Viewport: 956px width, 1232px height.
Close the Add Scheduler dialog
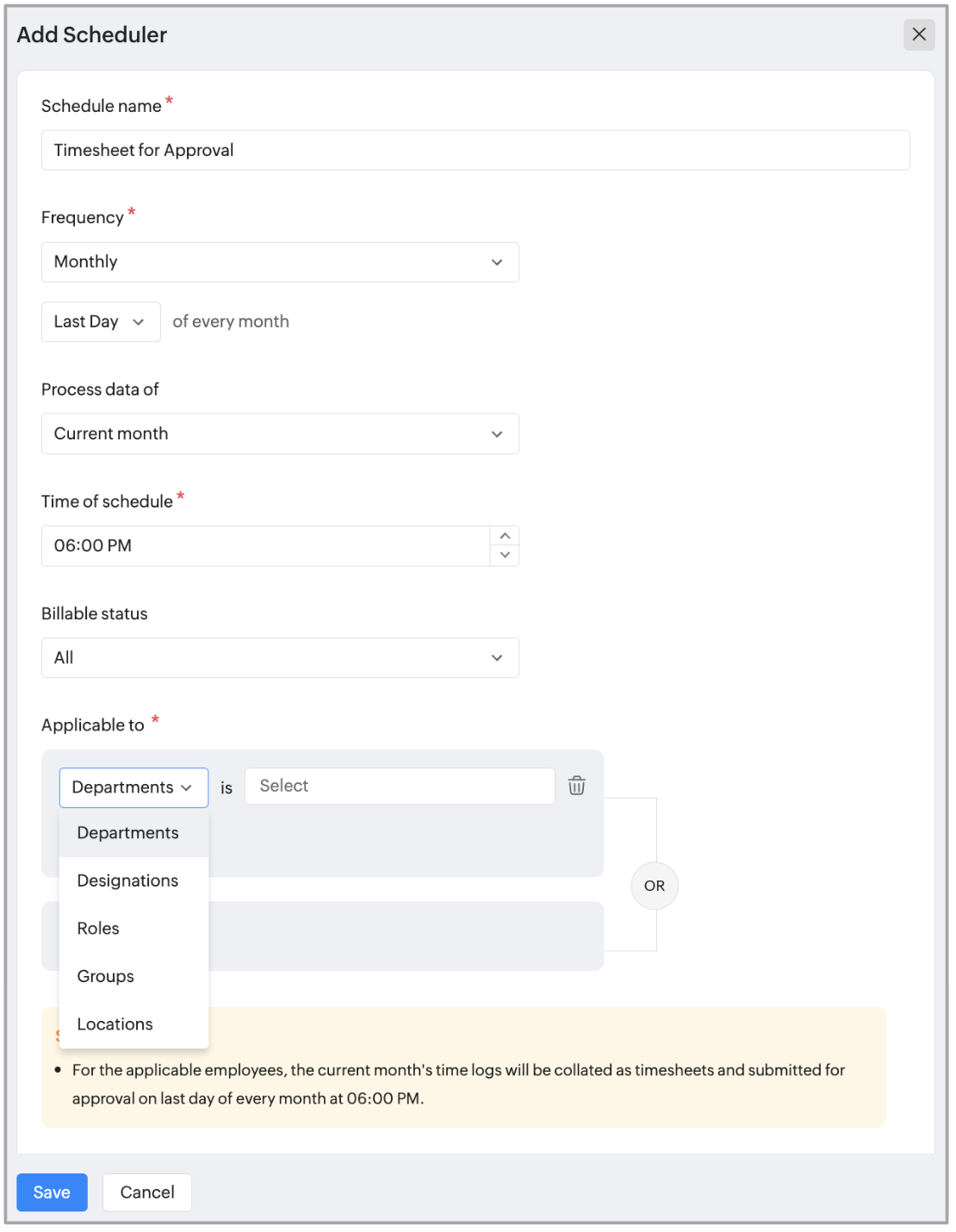pos(918,34)
